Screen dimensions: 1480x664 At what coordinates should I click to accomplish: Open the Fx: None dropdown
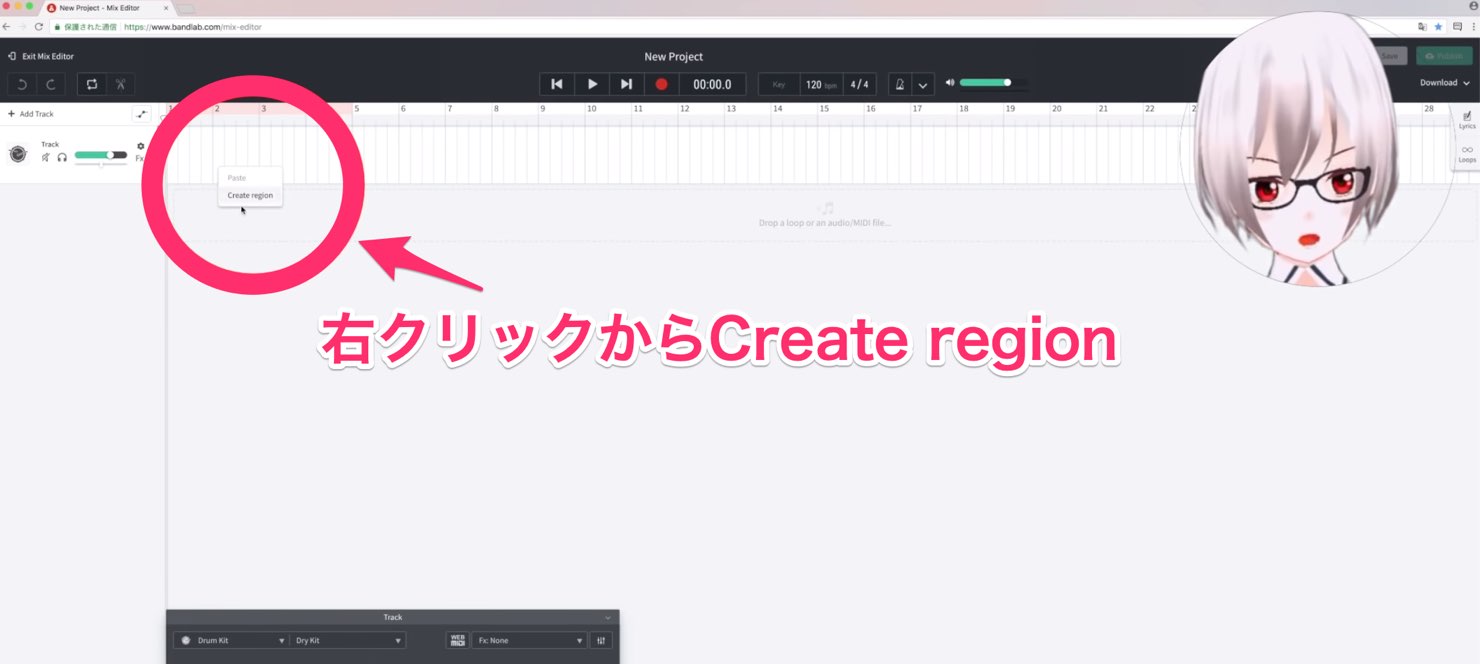[x=529, y=640]
